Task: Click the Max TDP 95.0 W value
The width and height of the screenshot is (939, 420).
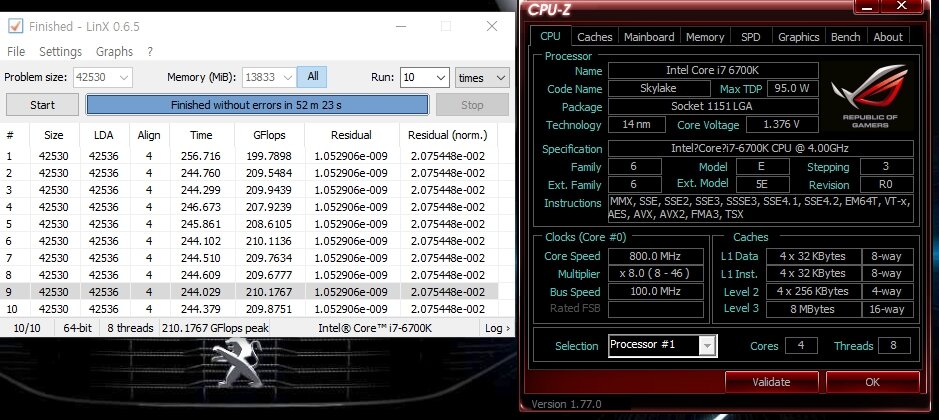Action: pos(792,89)
